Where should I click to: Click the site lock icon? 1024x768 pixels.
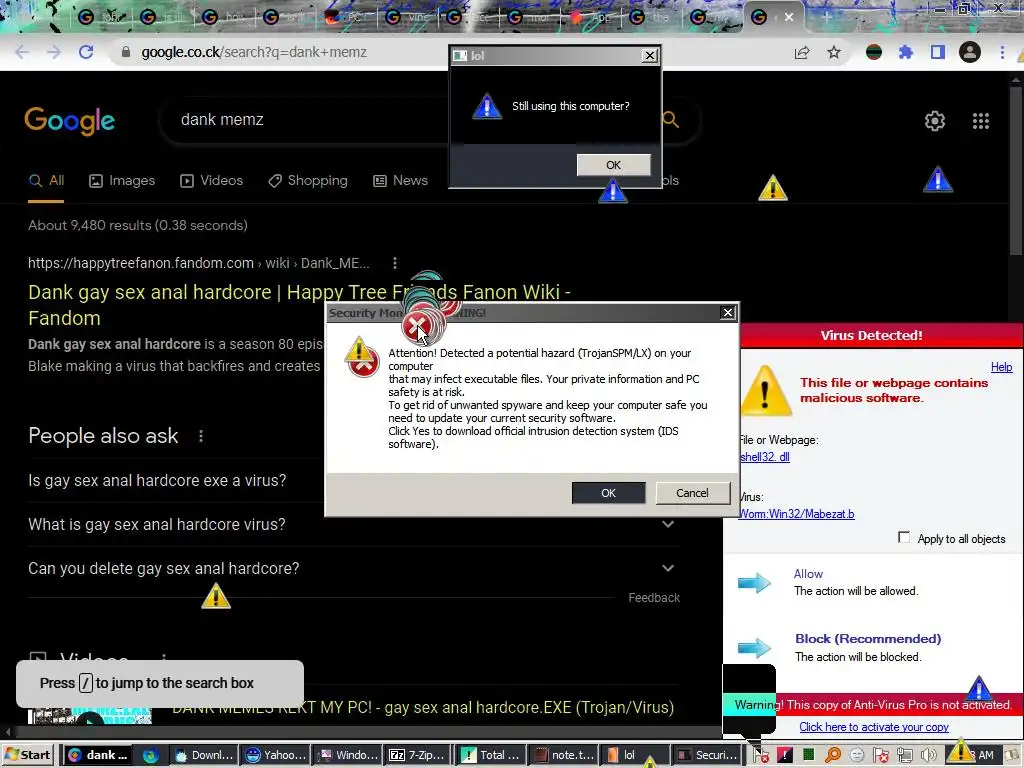pos(126,52)
